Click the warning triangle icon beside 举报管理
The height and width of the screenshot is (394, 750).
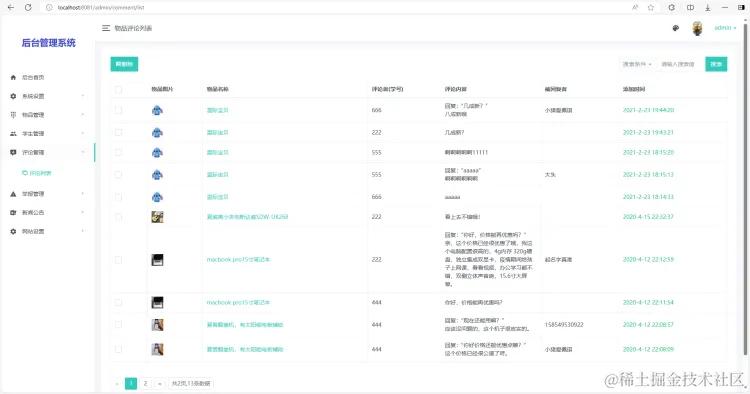(13, 194)
